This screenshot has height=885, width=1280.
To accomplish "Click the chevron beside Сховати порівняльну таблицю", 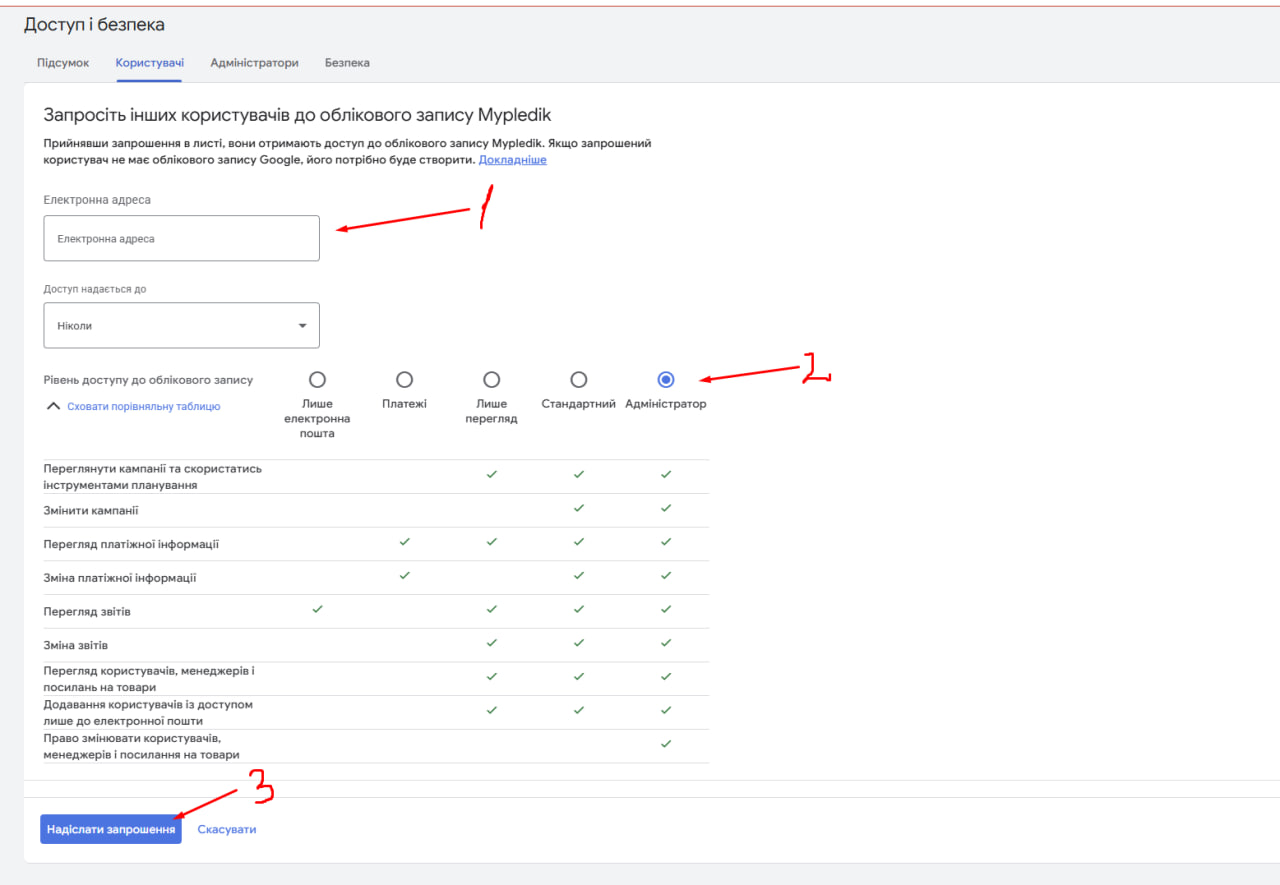I will click(54, 407).
